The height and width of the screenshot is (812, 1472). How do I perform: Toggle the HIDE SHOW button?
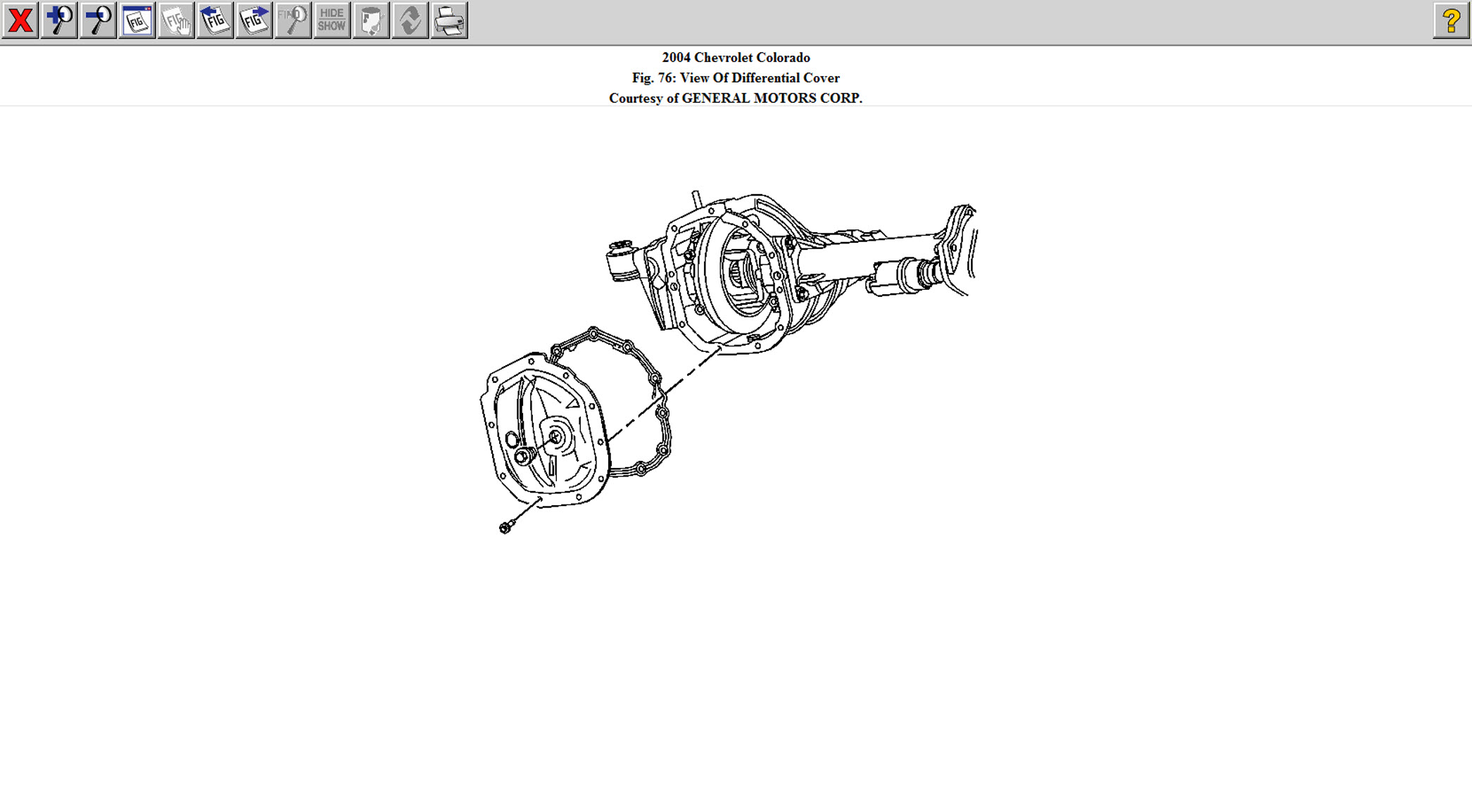click(332, 20)
